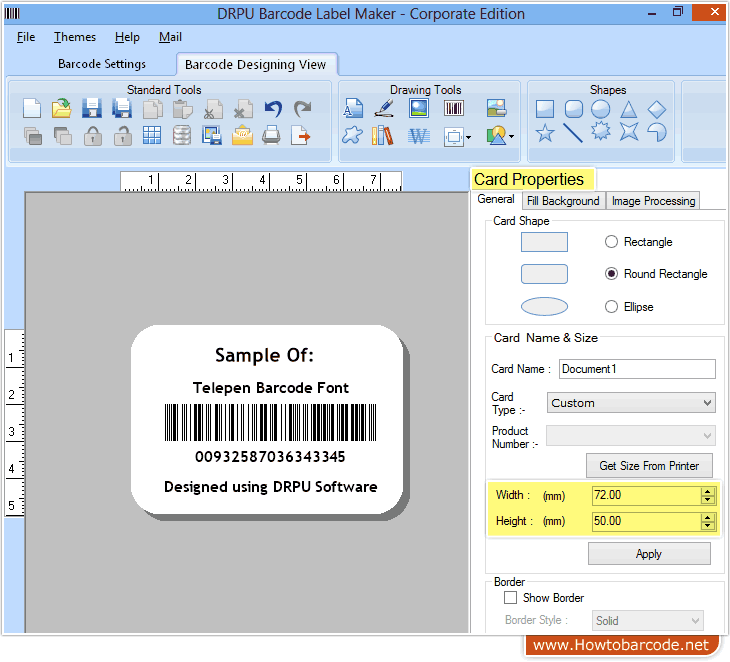Click the Cut scissors icon
Image resolution: width=730 pixels, height=662 pixels.
213,109
